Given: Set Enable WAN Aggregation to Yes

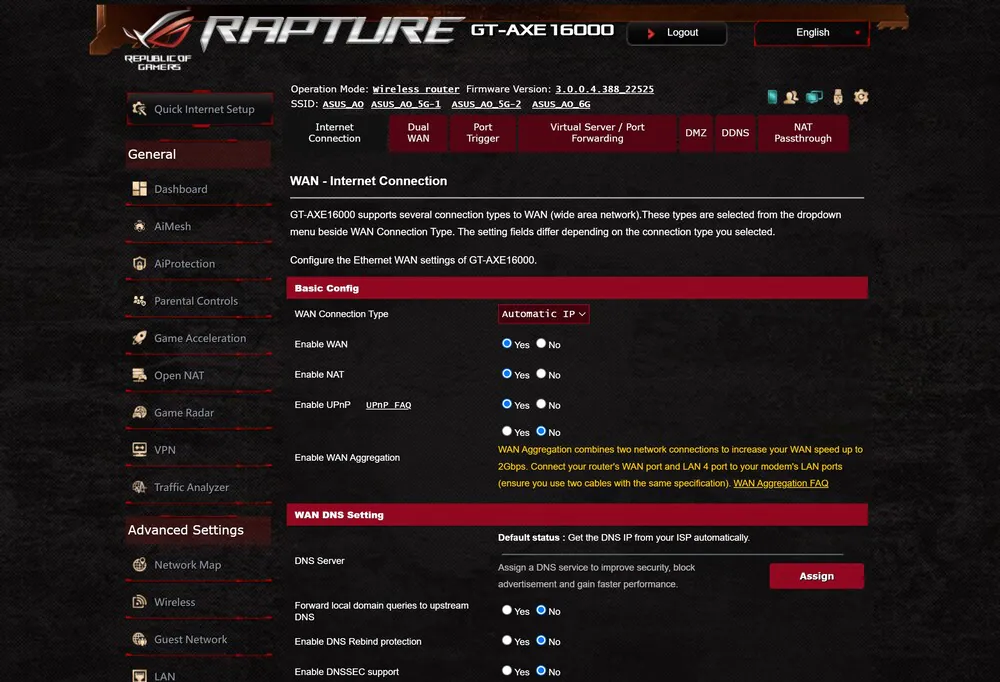Looking at the screenshot, I should (507, 431).
